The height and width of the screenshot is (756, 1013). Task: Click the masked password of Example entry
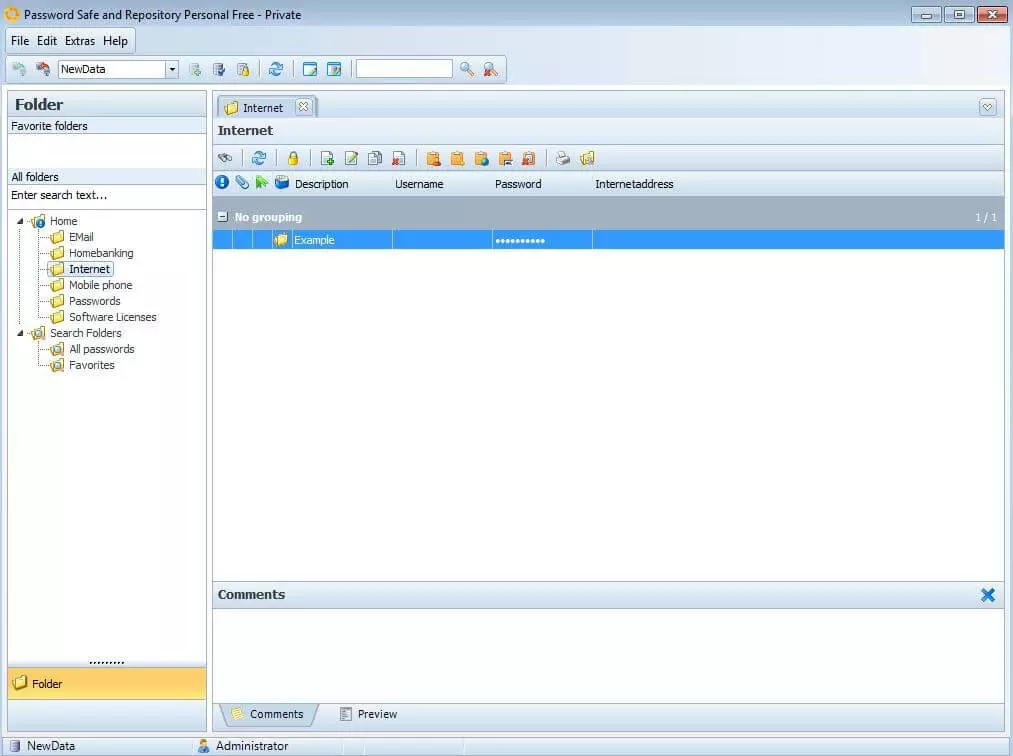520,240
